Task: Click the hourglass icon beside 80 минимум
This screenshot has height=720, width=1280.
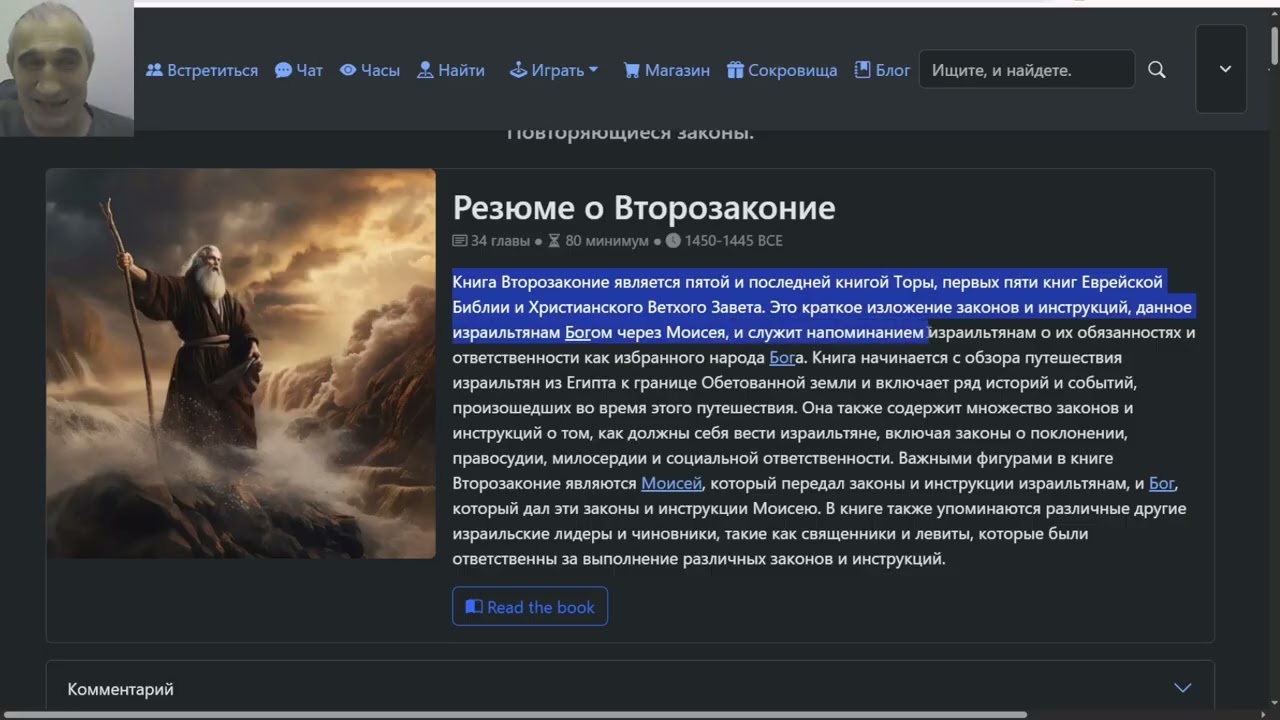Action: click(555, 241)
